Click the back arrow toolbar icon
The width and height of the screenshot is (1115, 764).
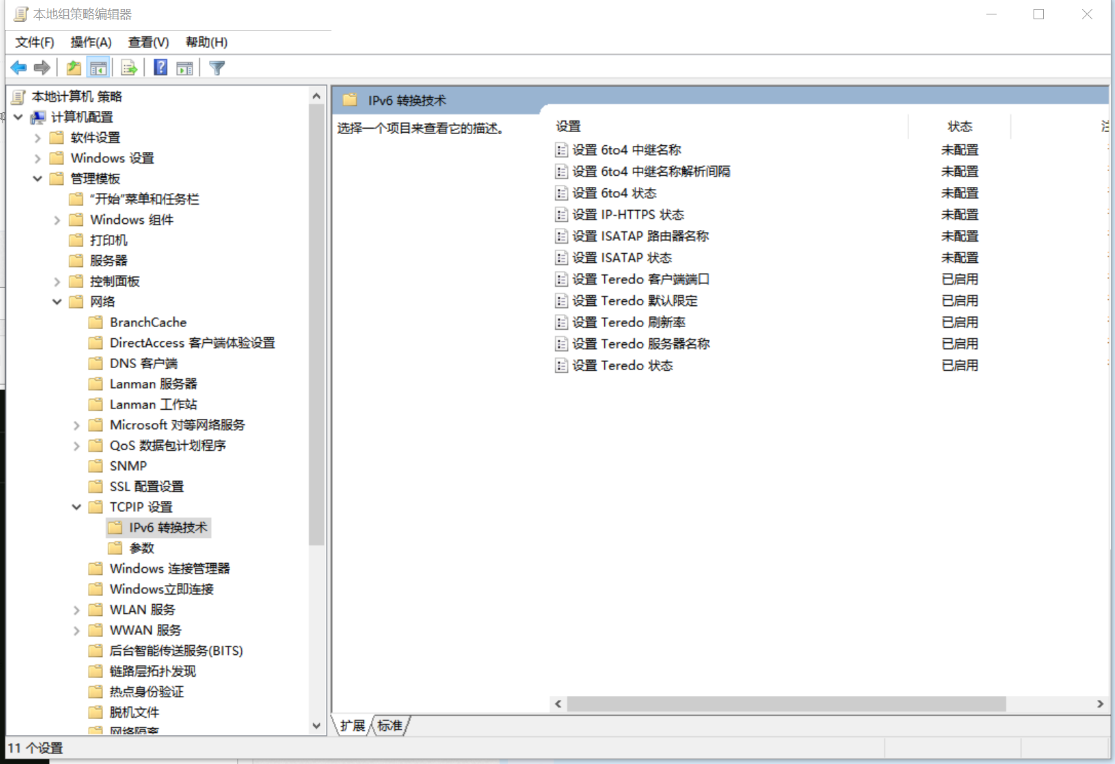(x=18, y=68)
